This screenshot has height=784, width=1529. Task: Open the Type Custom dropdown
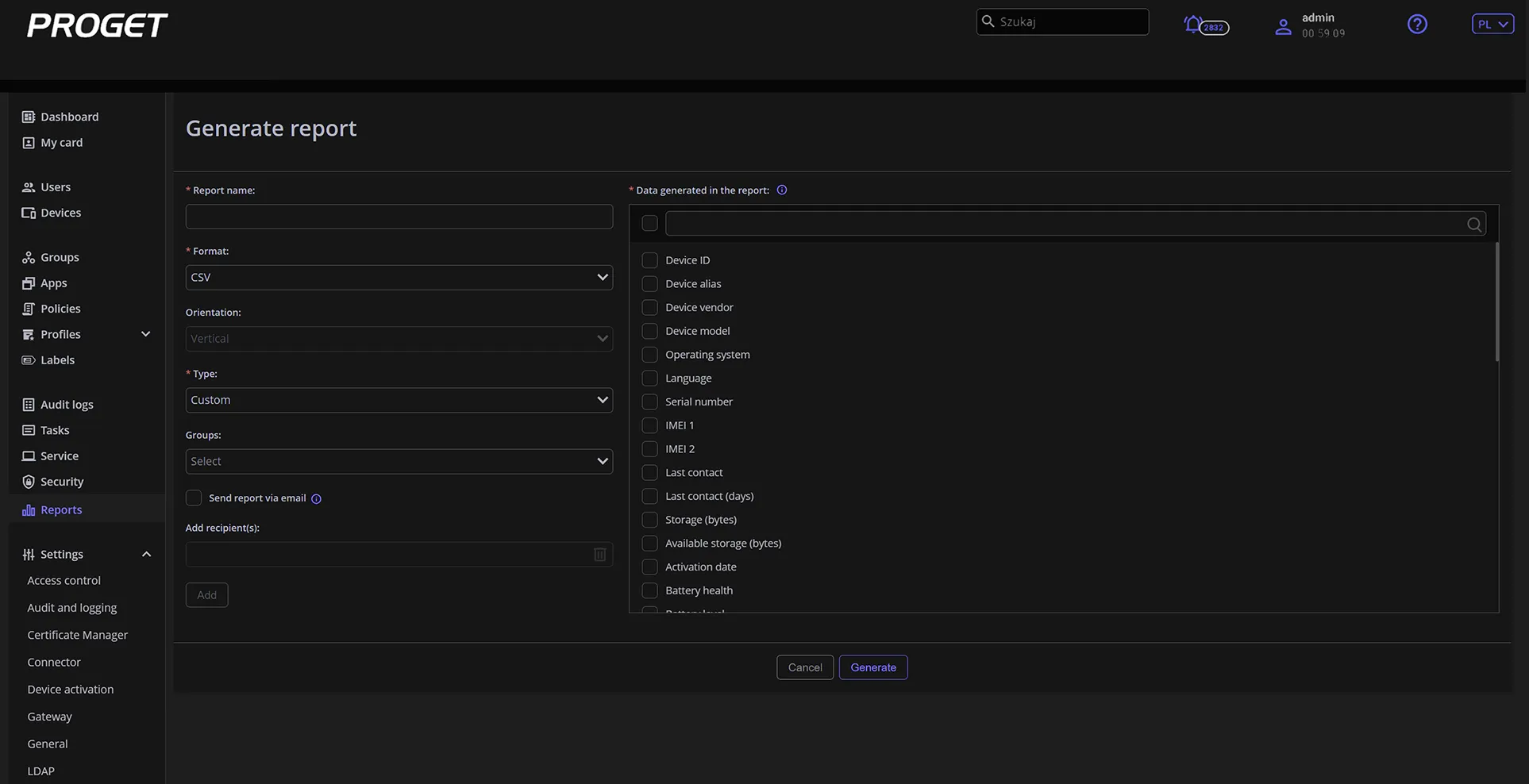(x=399, y=400)
